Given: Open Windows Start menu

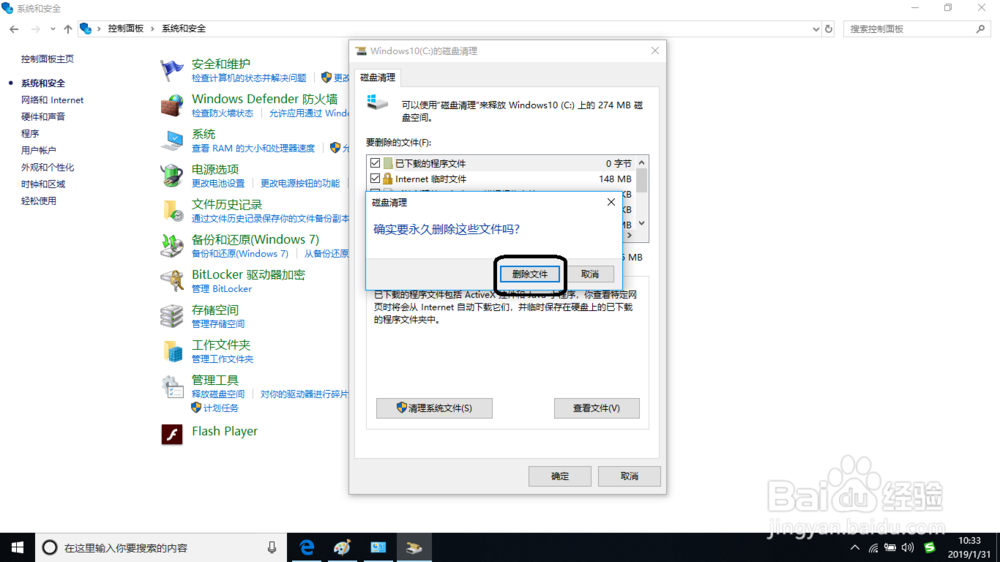Looking at the screenshot, I should pos(17,547).
